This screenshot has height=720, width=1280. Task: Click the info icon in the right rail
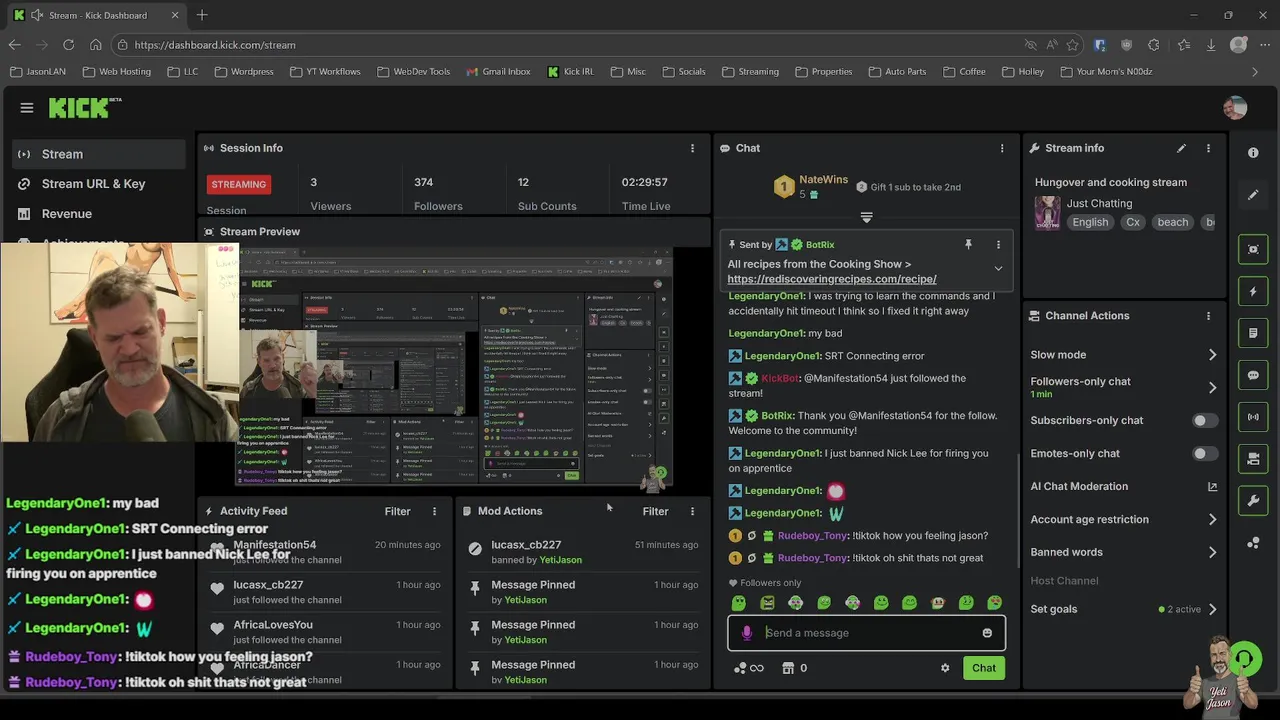[x=1253, y=153]
